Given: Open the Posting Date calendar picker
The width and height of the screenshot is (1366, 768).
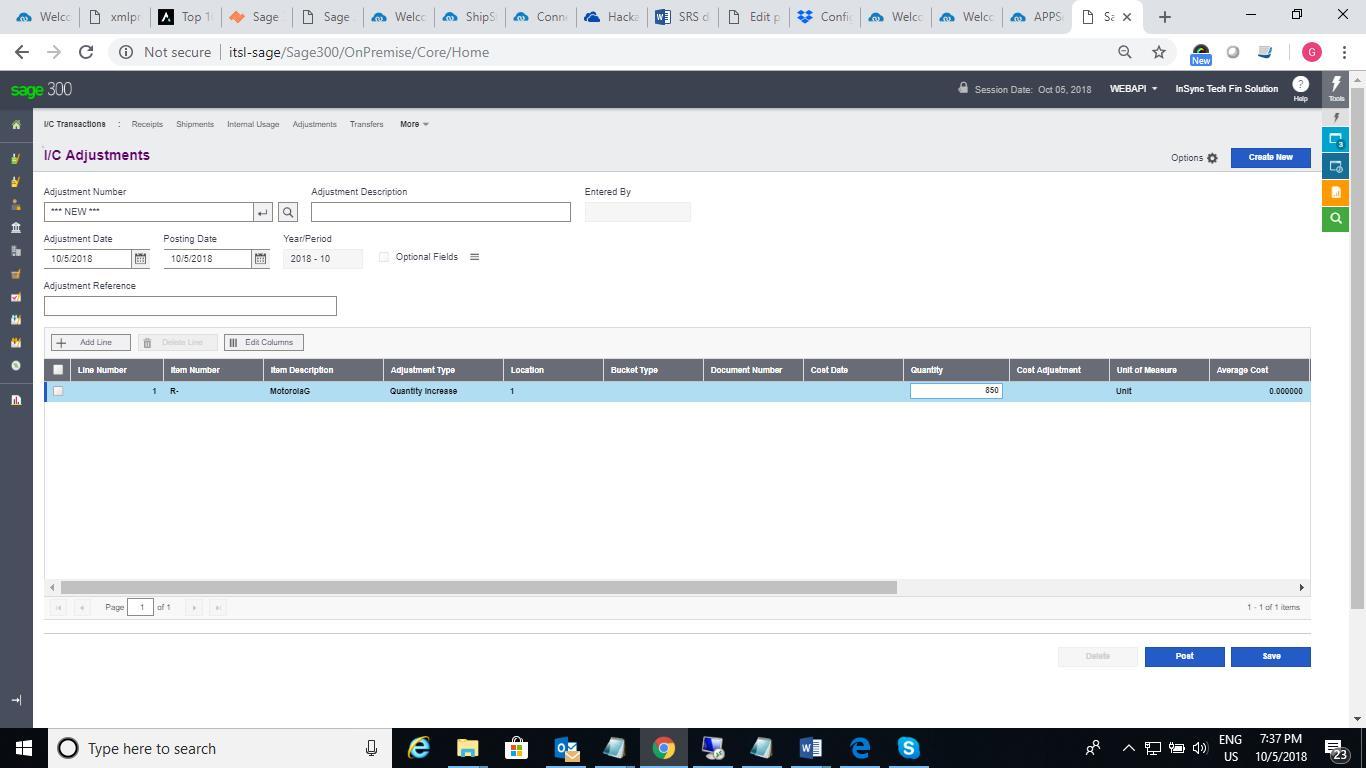Looking at the screenshot, I should tap(260, 259).
